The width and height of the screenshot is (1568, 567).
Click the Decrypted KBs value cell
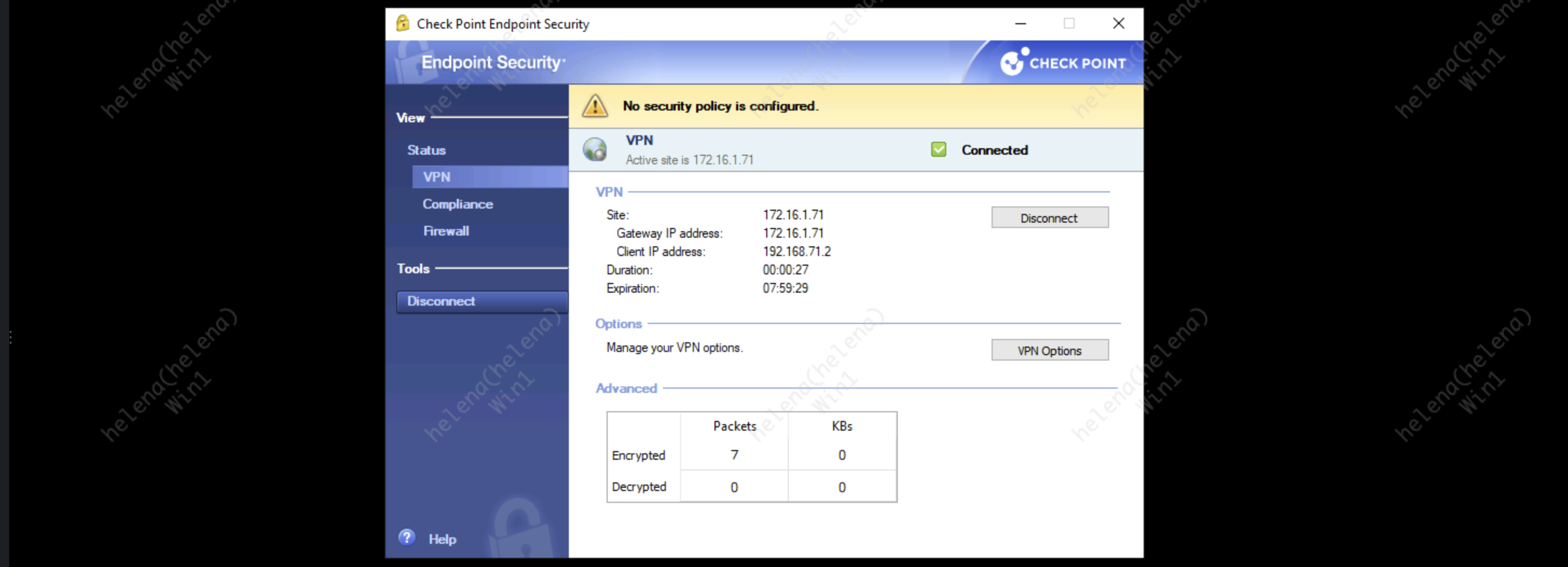point(842,487)
